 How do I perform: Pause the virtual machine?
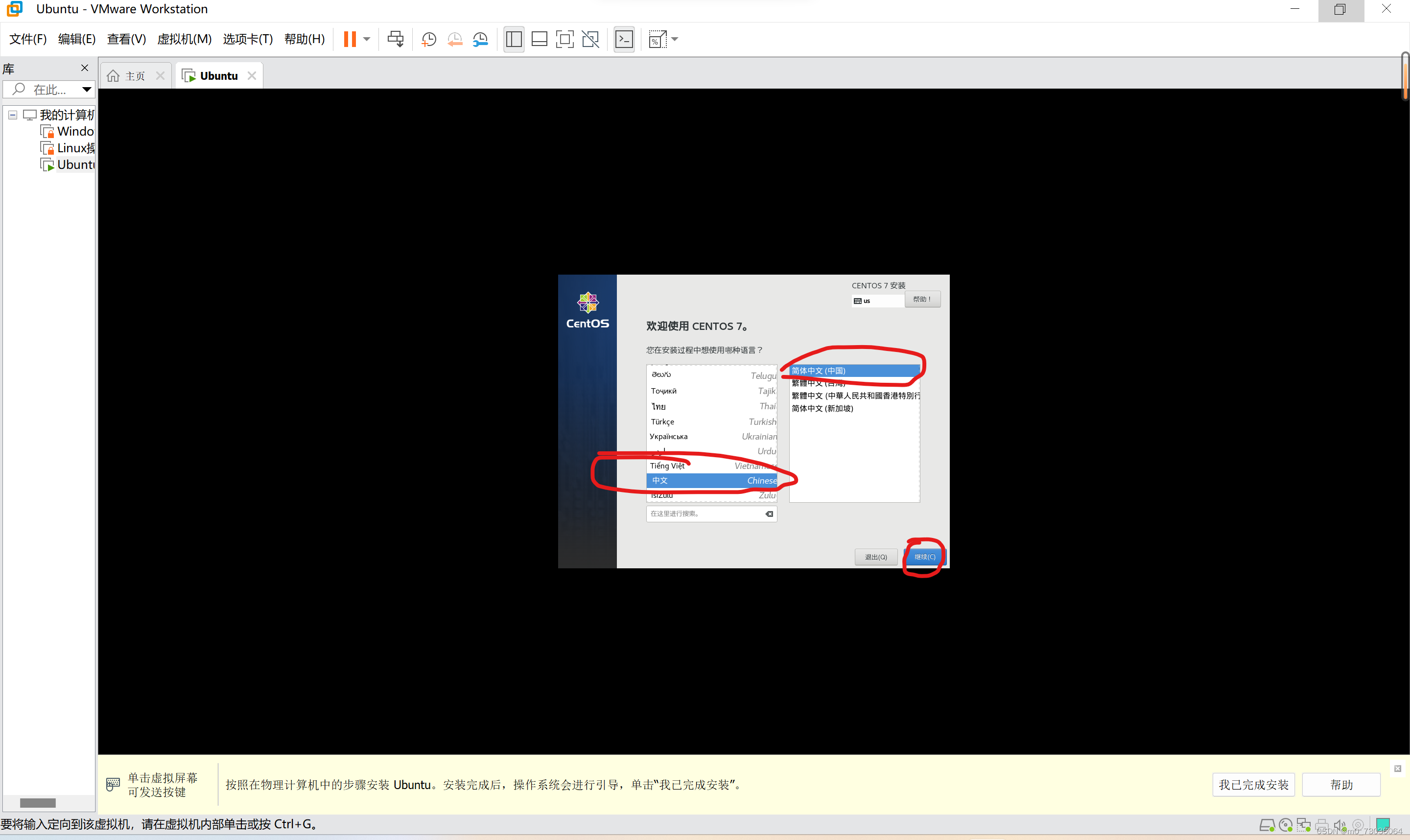(350, 39)
